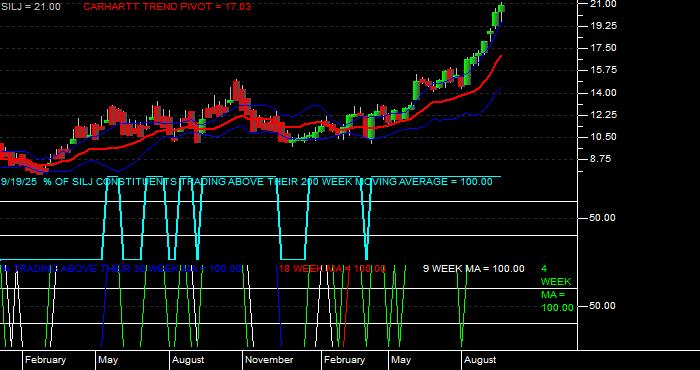The width and height of the screenshot is (700, 370).
Task: Select the latest green candlestick near 21.00
Action: (501, 8)
